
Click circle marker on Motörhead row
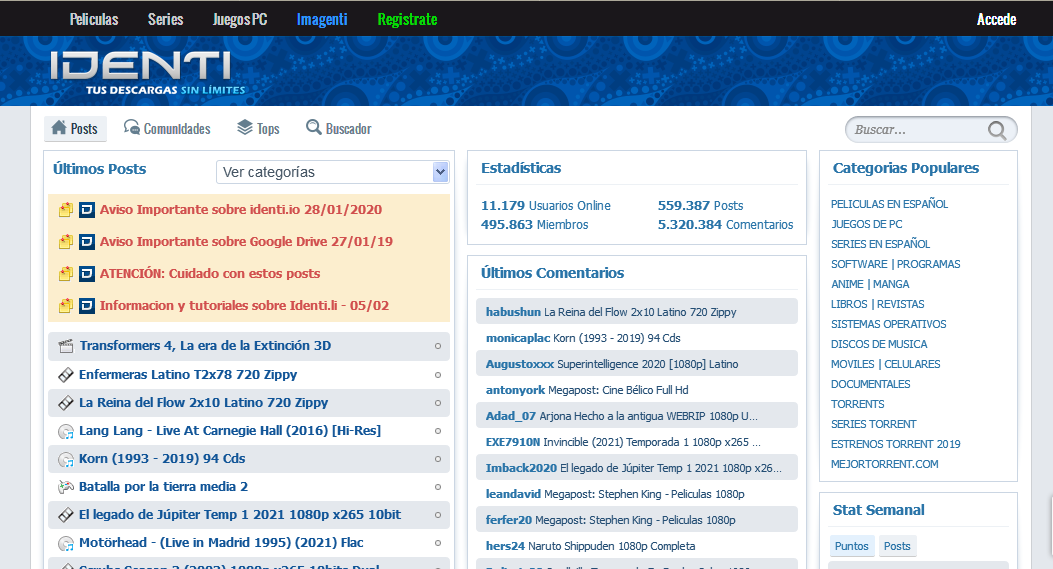pos(438,543)
